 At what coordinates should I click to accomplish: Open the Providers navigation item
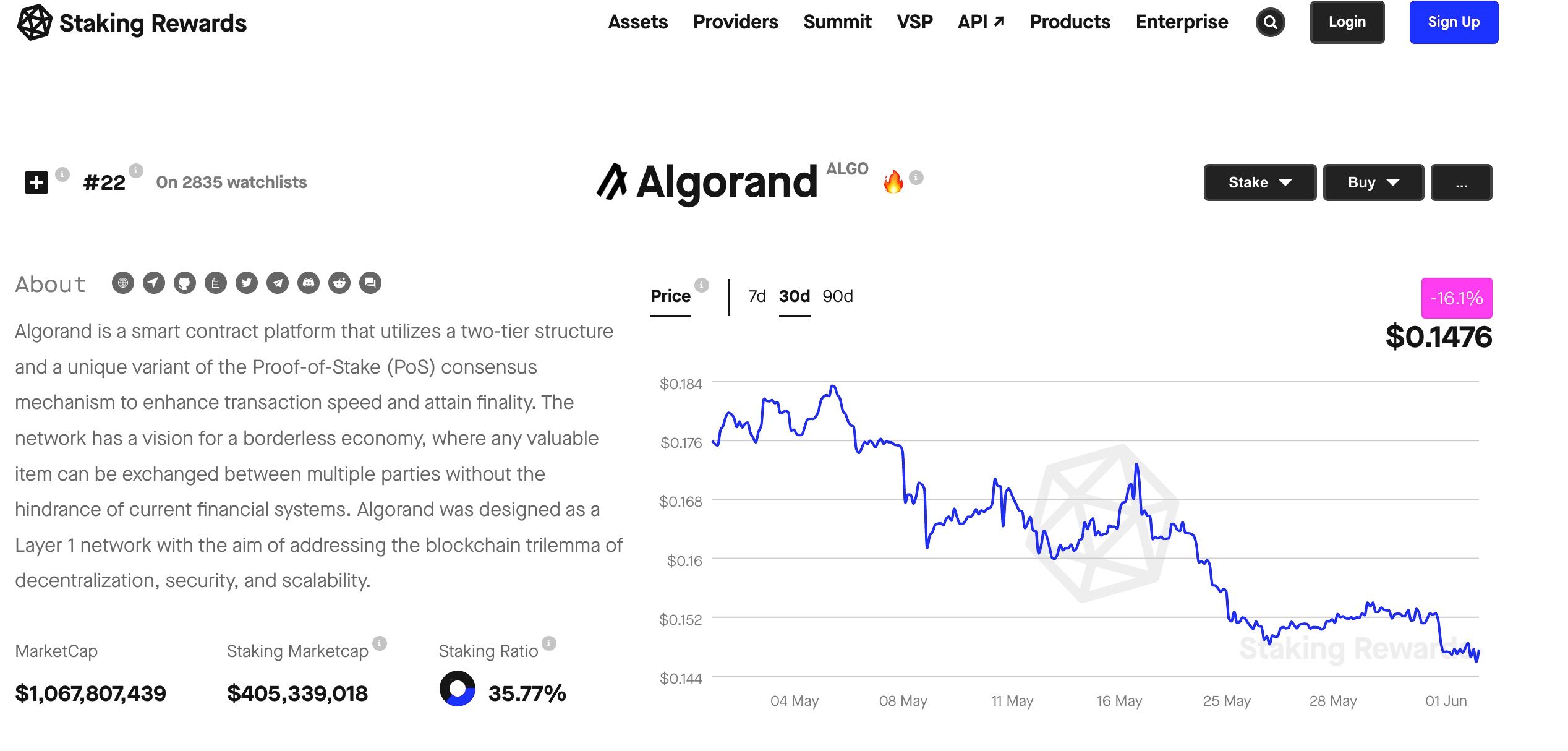pos(735,22)
